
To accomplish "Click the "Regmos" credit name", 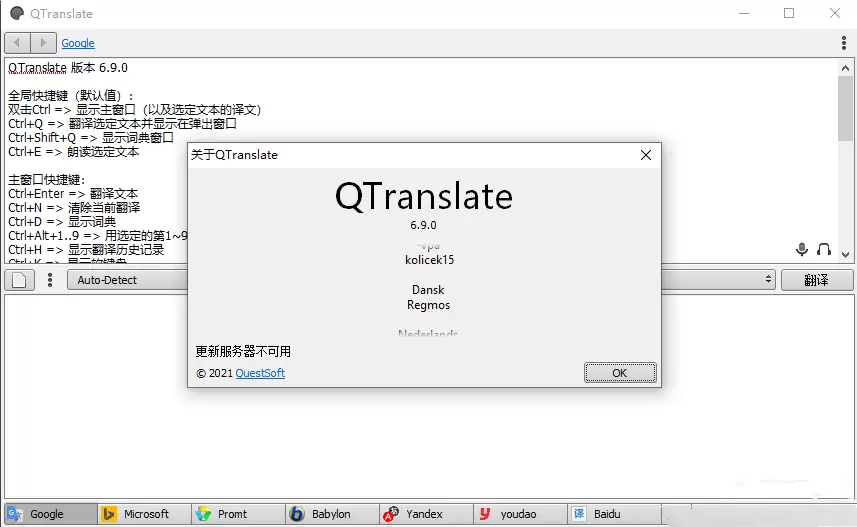I will [428, 305].
